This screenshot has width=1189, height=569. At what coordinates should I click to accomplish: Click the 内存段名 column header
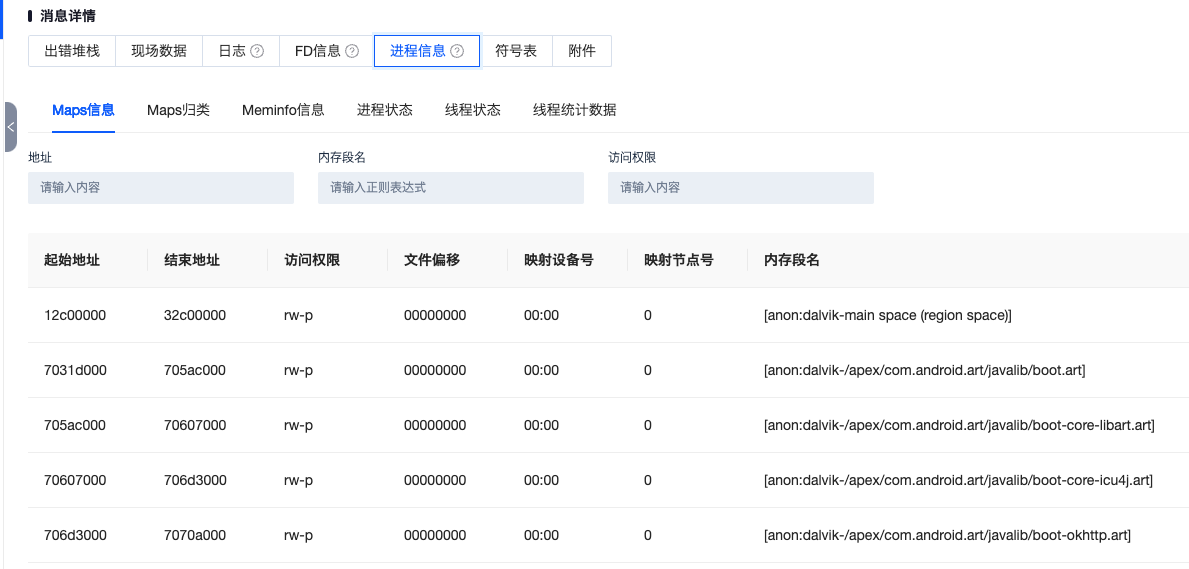tap(791, 260)
